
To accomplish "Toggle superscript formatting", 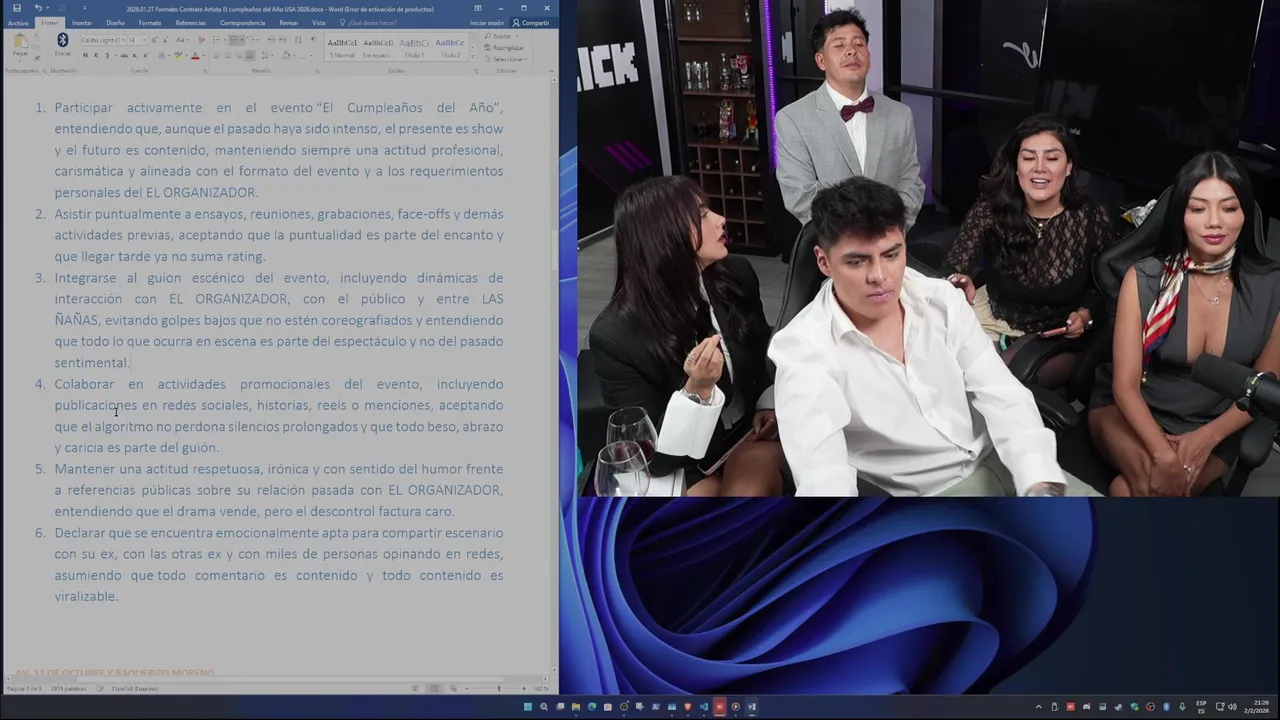I will [145, 55].
